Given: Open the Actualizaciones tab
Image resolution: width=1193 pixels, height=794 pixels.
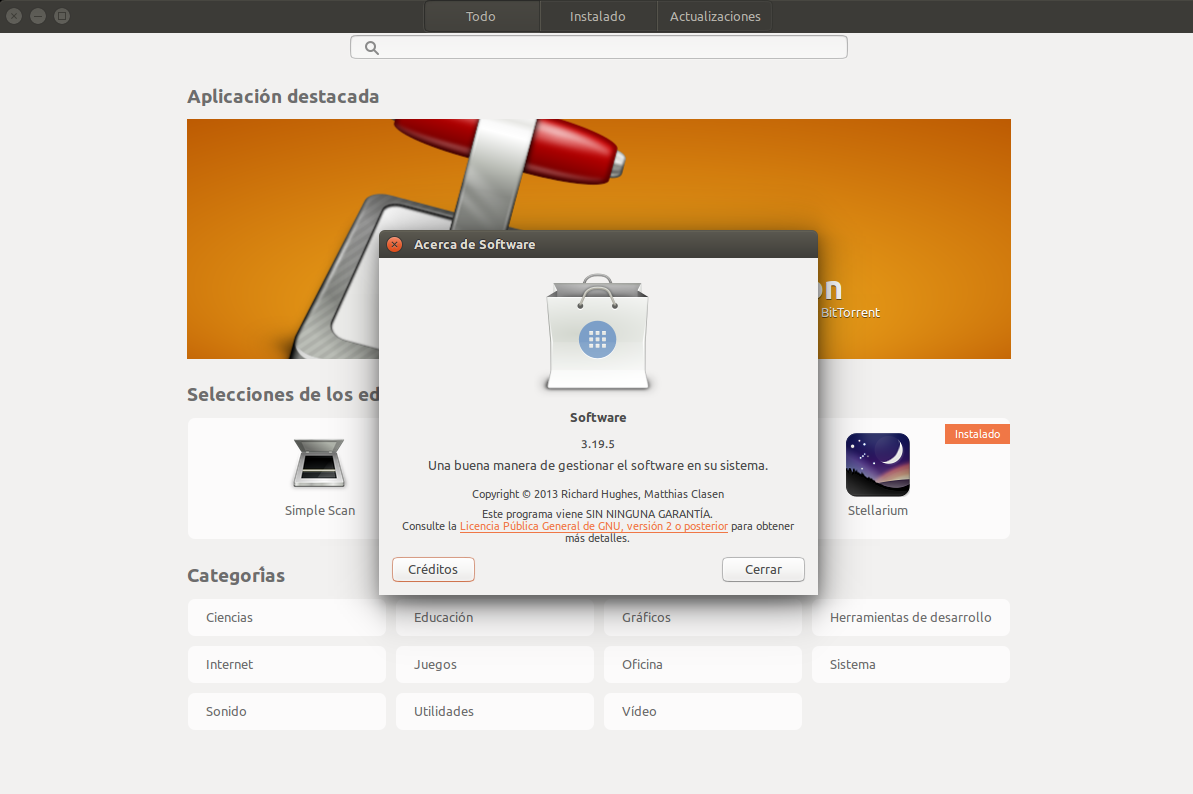Looking at the screenshot, I should [x=714, y=16].
